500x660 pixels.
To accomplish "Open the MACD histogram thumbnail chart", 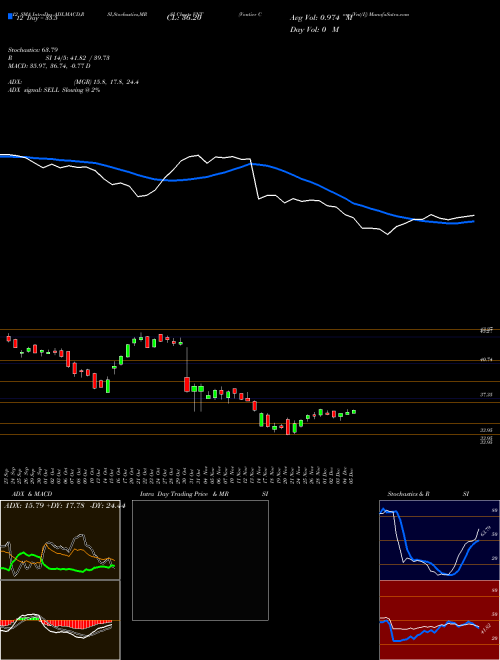I will (x=60, y=620).
